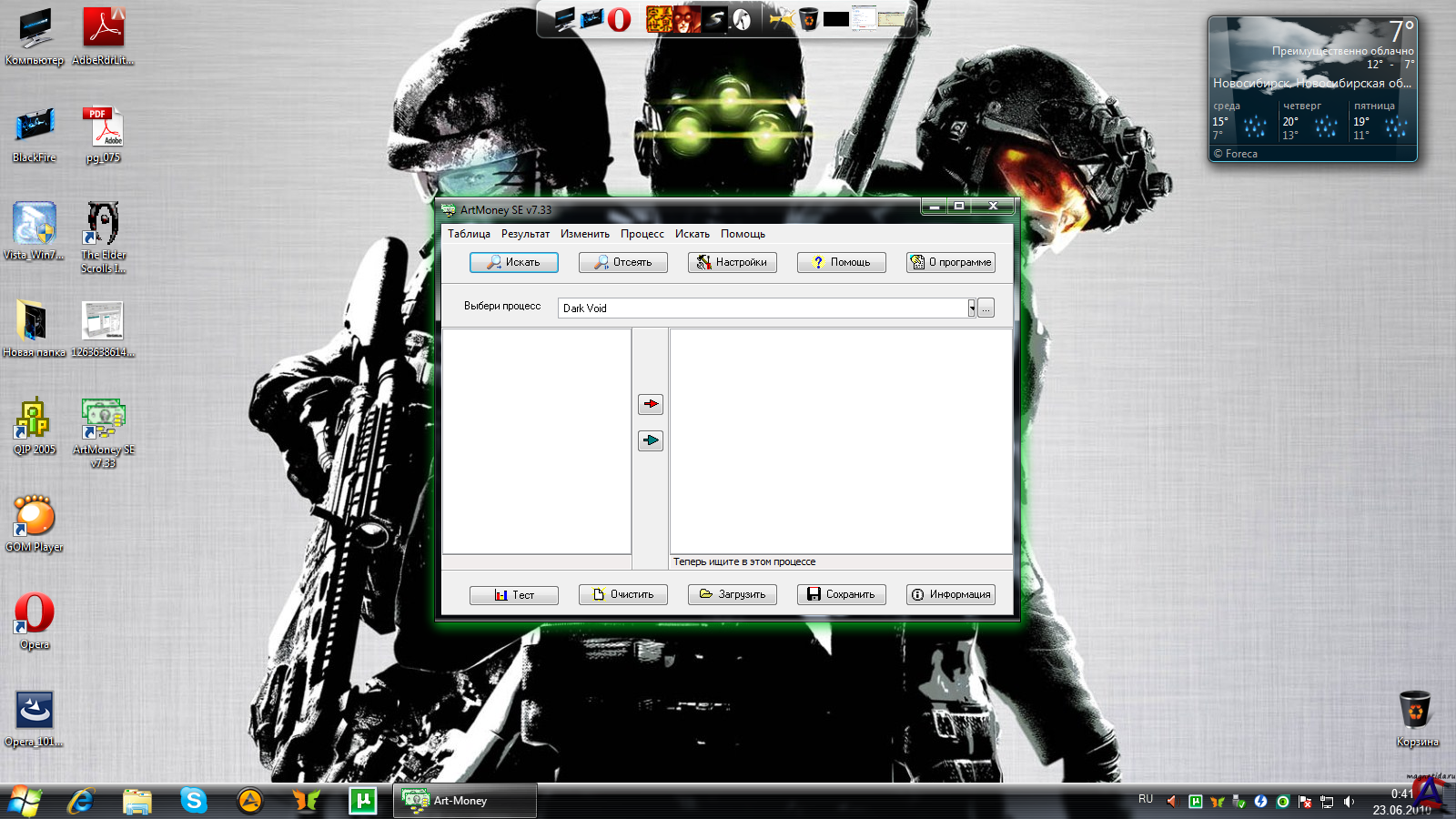
Task: Open the QIP 2005 desktop shortcut
Action: (x=34, y=420)
